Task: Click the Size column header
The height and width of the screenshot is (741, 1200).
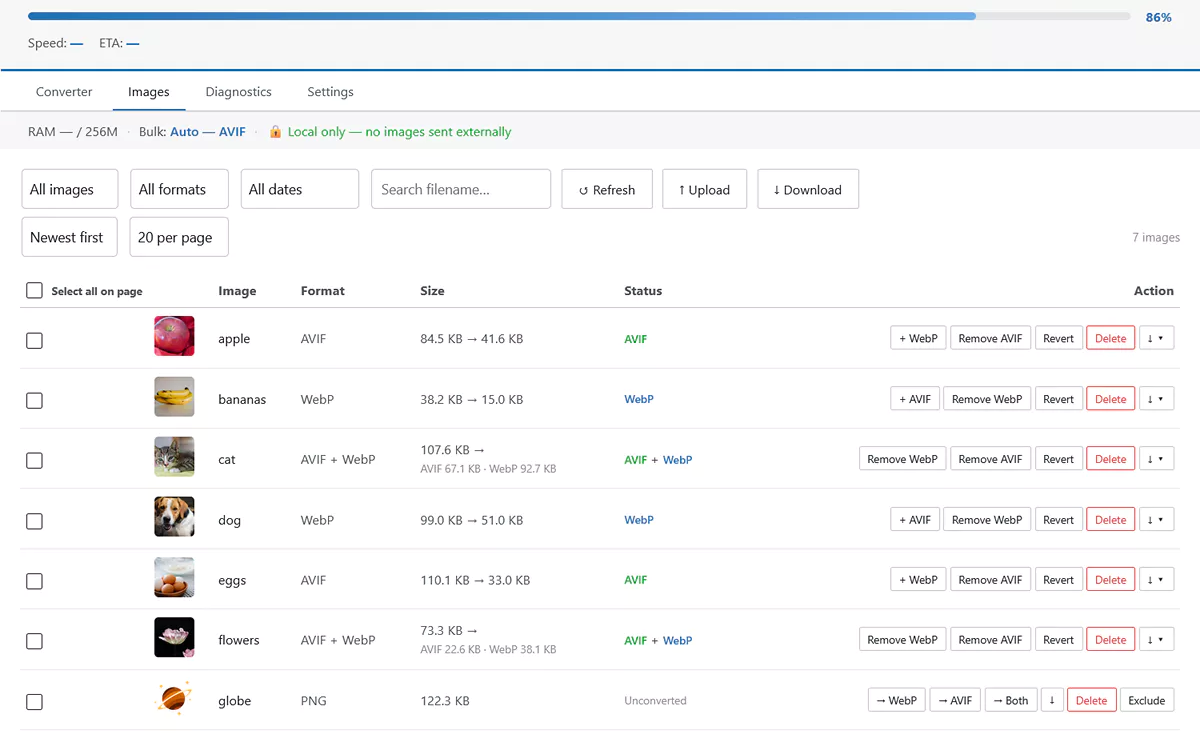Action: [432, 291]
